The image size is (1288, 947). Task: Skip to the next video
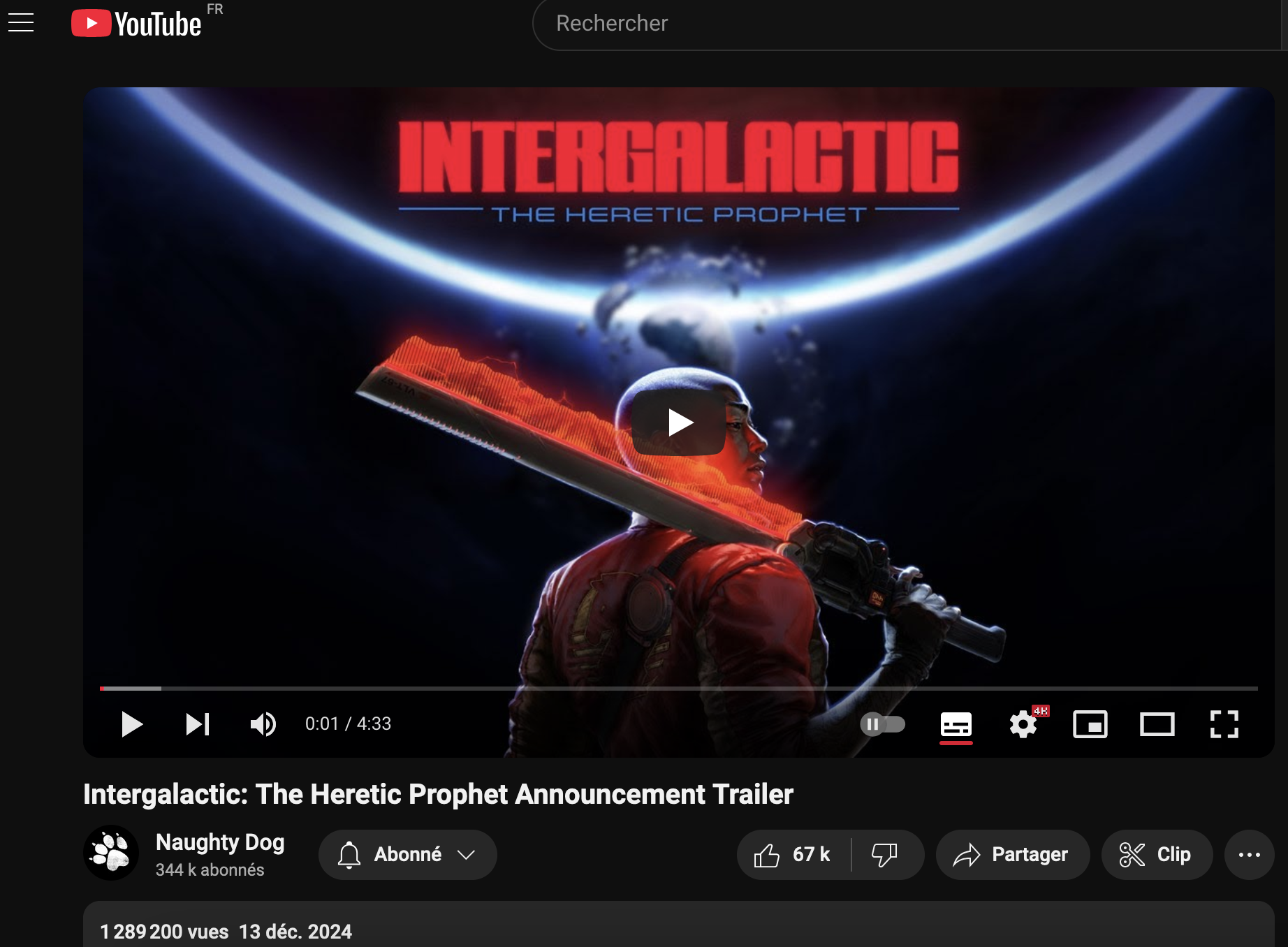[198, 724]
